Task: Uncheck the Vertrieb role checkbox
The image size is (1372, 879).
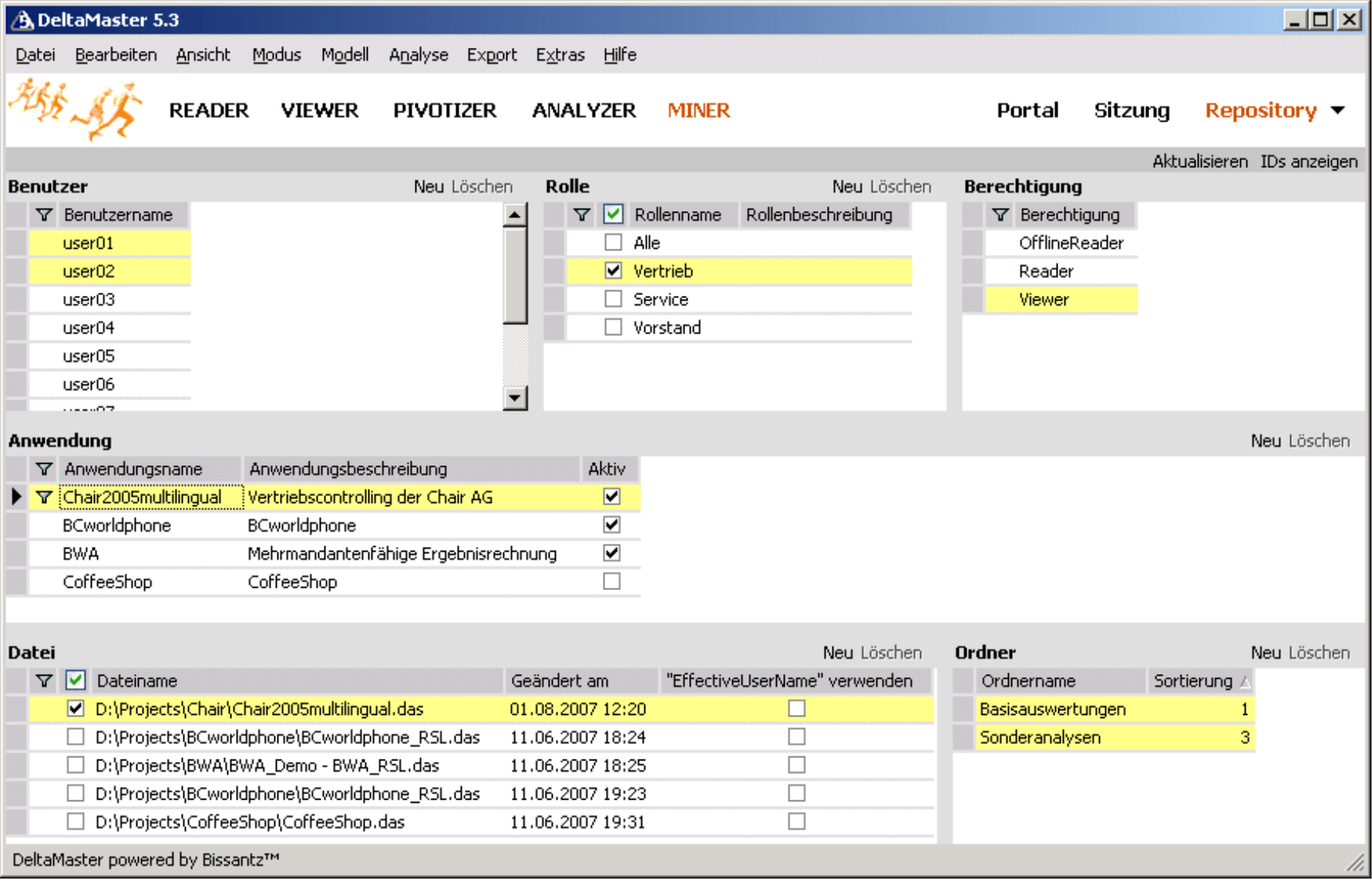Action: point(614,270)
